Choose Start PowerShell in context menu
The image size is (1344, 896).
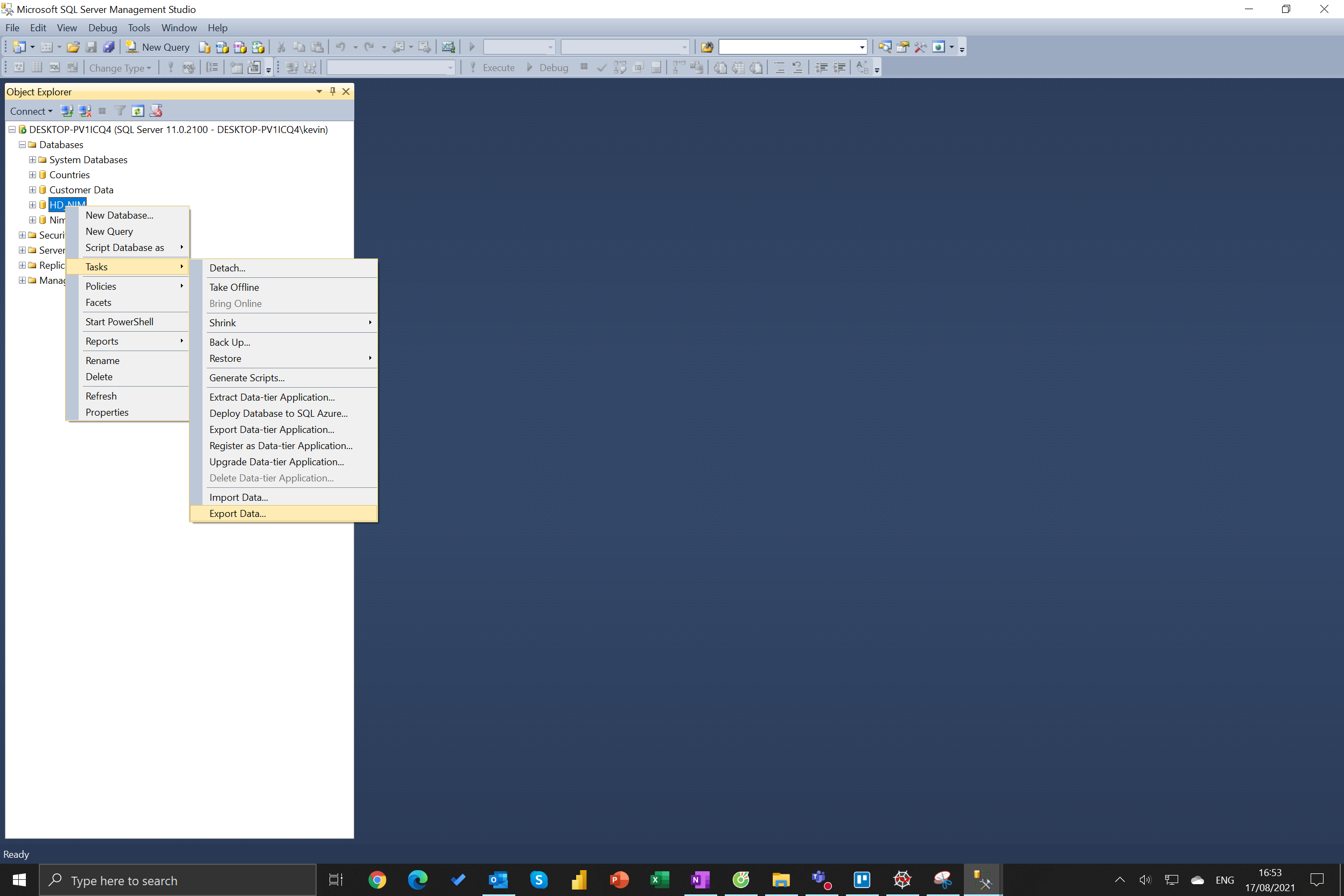[x=128, y=321]
